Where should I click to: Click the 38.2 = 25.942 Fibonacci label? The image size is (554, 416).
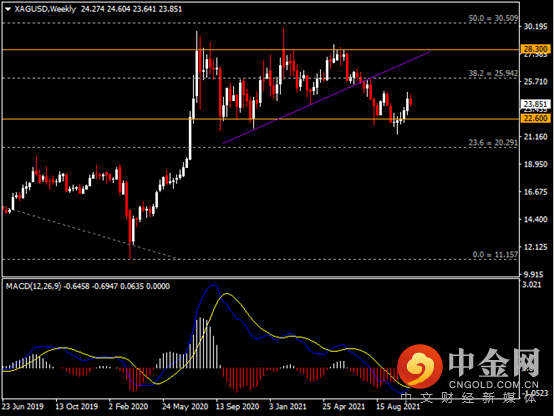point(493,73)
